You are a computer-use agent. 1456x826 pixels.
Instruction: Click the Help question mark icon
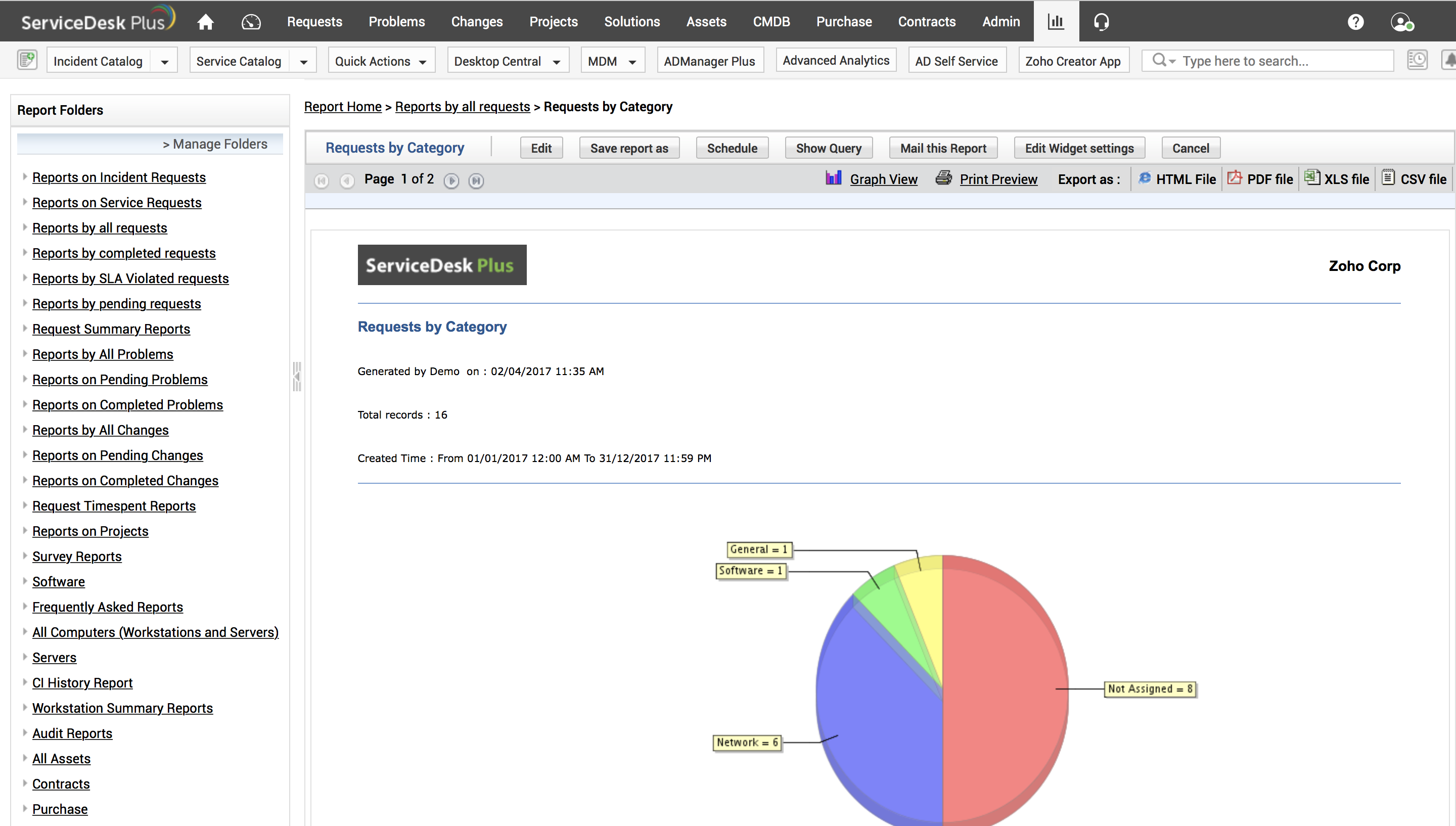coord(1355,22)
